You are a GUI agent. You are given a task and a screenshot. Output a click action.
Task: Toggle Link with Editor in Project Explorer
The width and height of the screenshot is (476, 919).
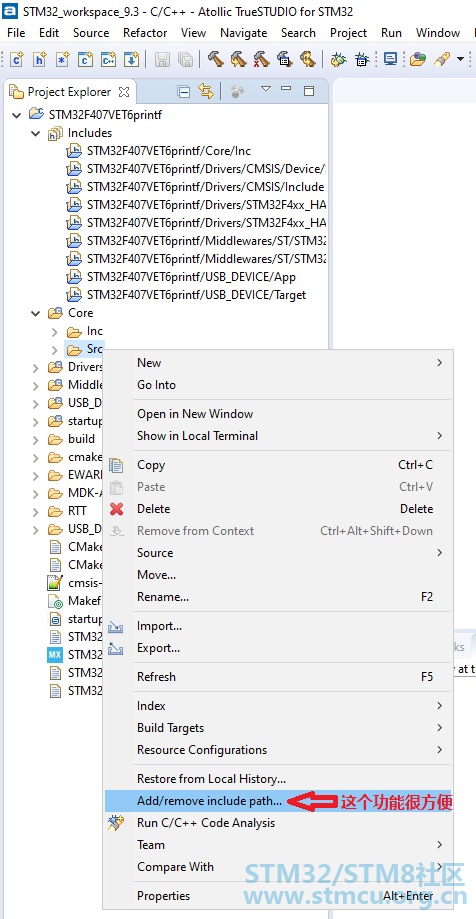pyautogui.click(x=205, y=91)
